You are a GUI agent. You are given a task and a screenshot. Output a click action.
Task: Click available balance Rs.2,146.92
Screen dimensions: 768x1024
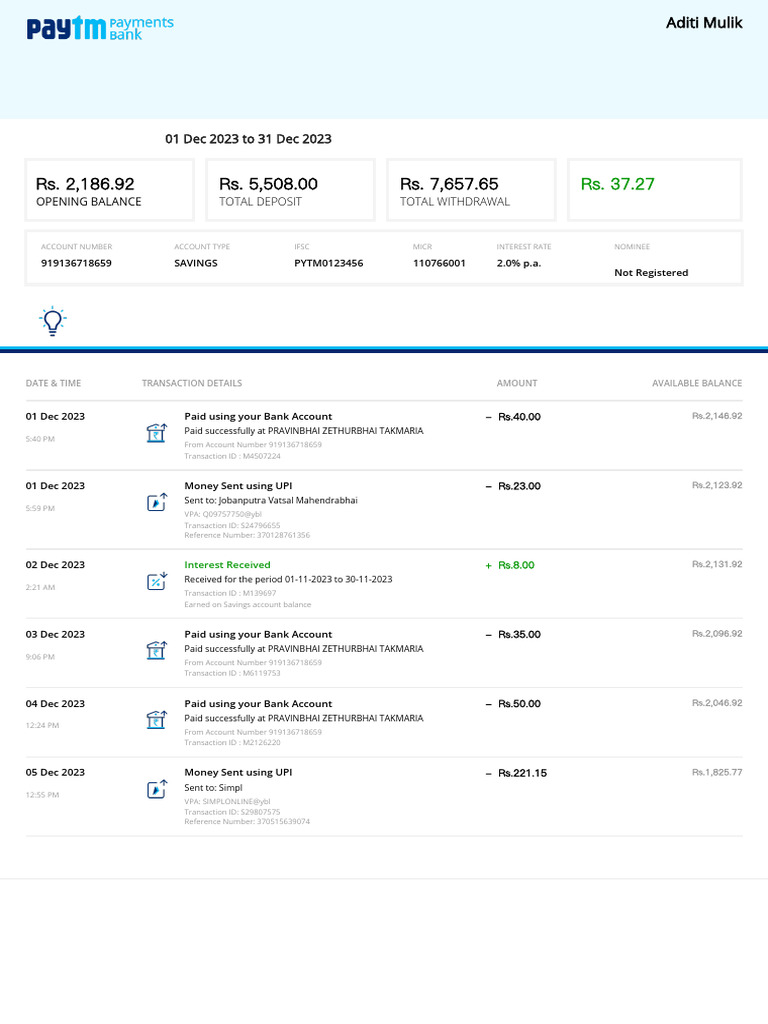pyautogui.click(x=717, y=416)
